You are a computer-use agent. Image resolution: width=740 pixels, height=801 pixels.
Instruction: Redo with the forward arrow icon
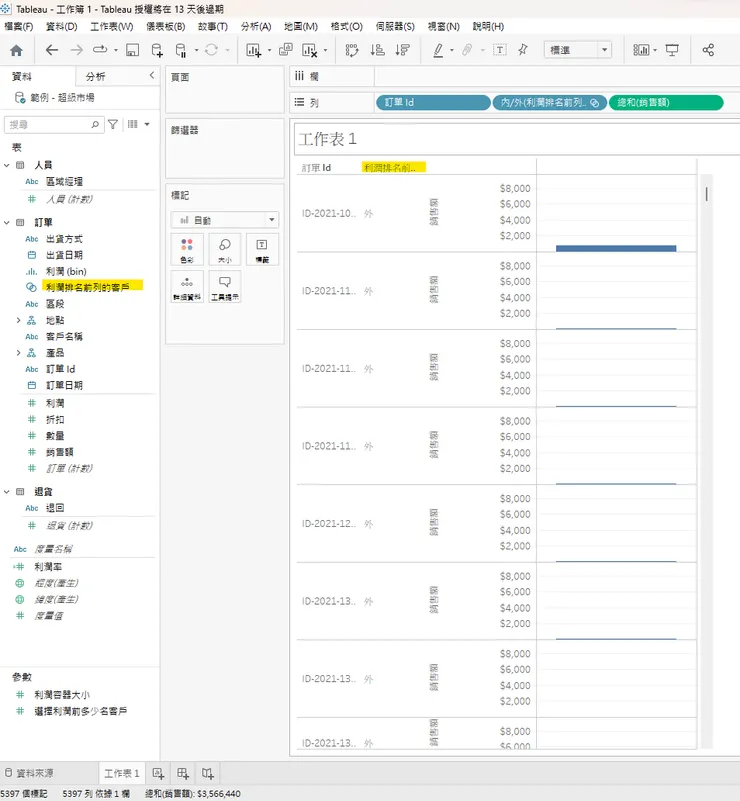[77, 50]
